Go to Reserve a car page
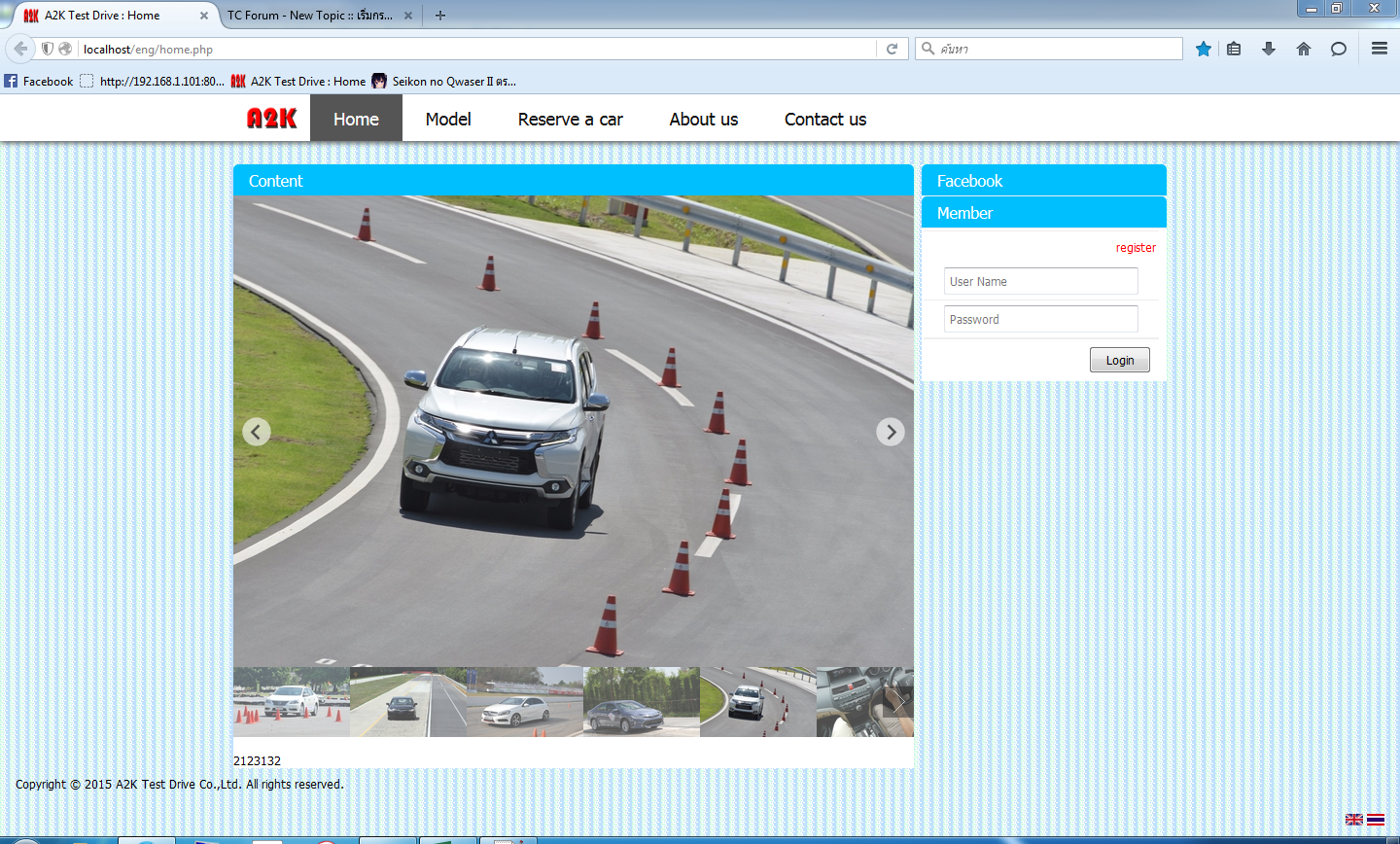The height and width of the screenshot is (844, 1400). (571, 119)
